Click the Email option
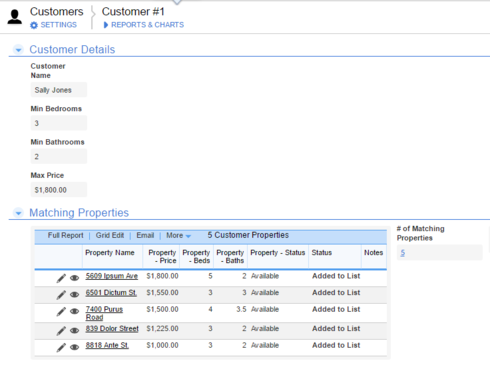 (145, 235)
